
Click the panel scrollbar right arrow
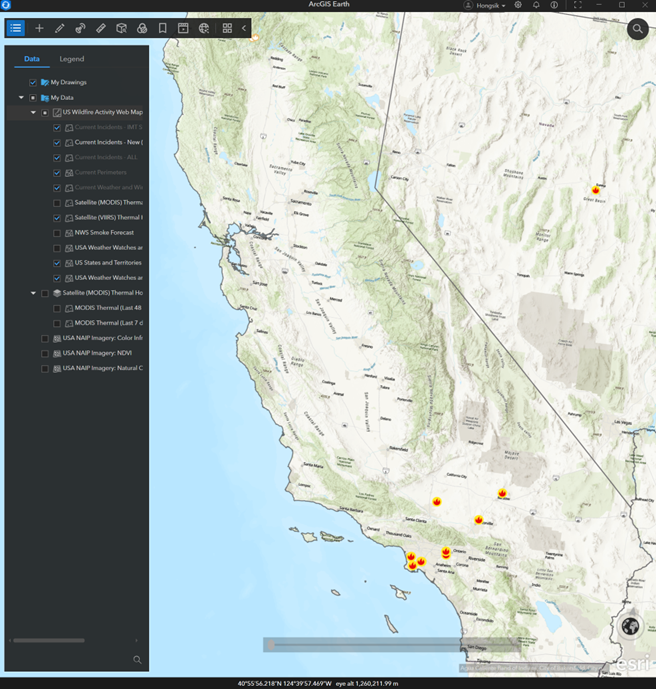pos(136,641)
